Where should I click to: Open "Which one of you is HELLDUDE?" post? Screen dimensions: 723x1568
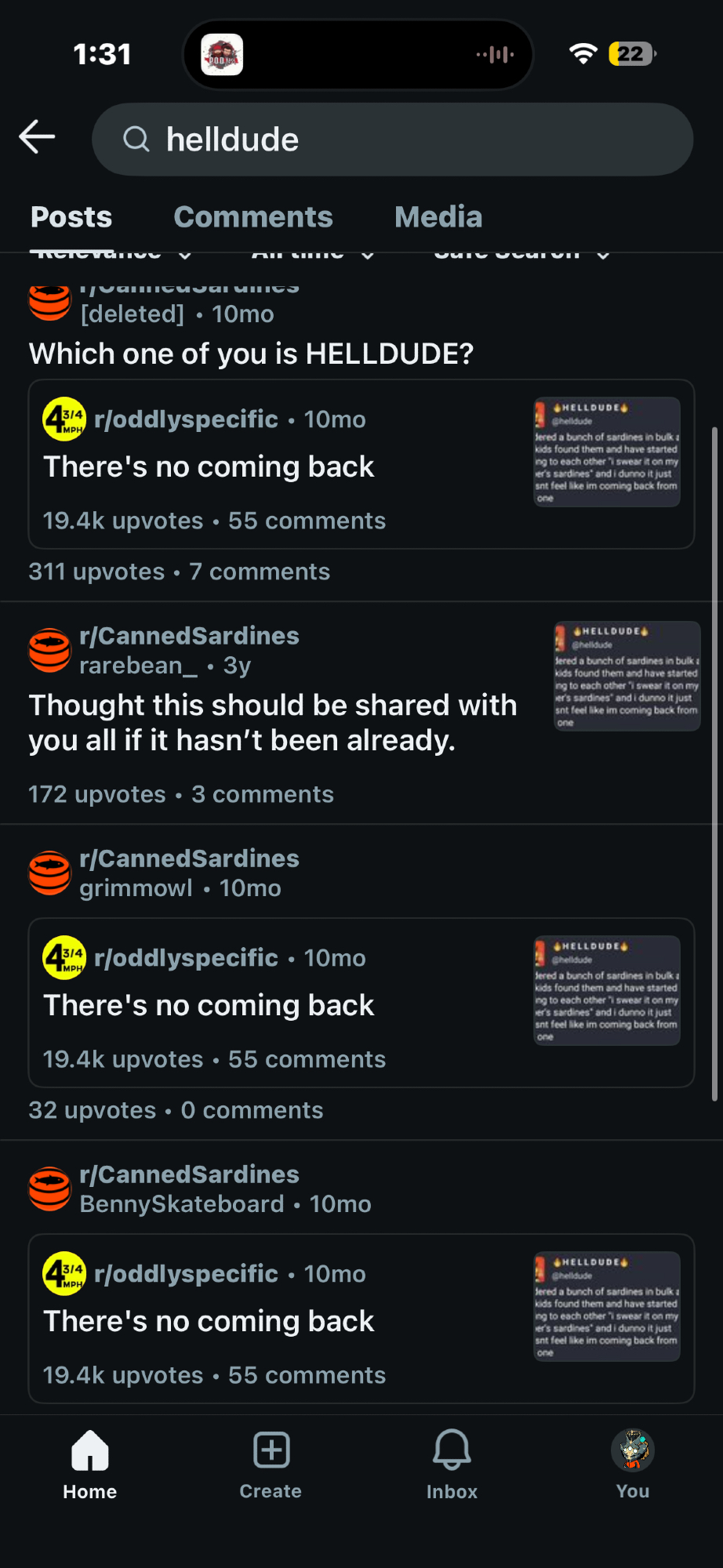[x=252, y=354]
